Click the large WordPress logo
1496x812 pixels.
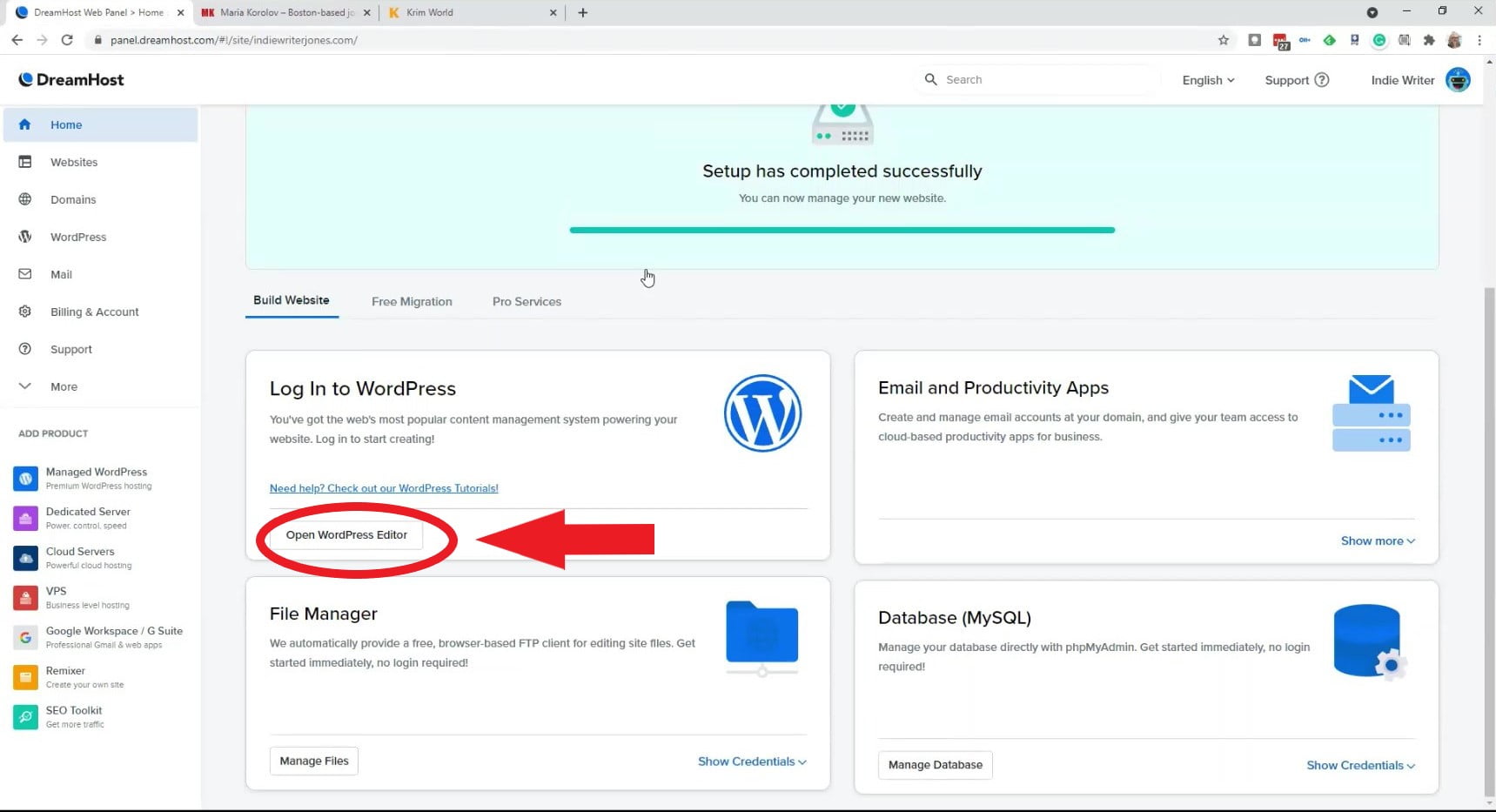point(762,413)
